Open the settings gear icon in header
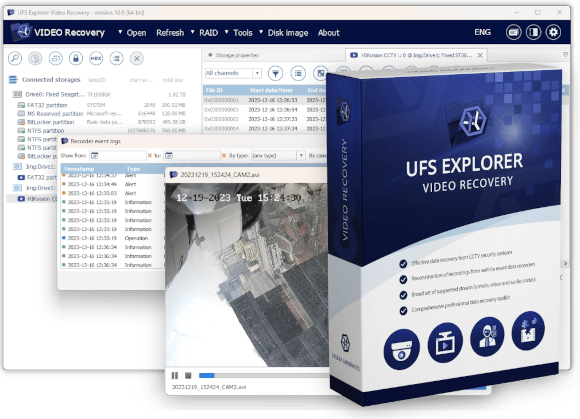 (x=553, y=32)
